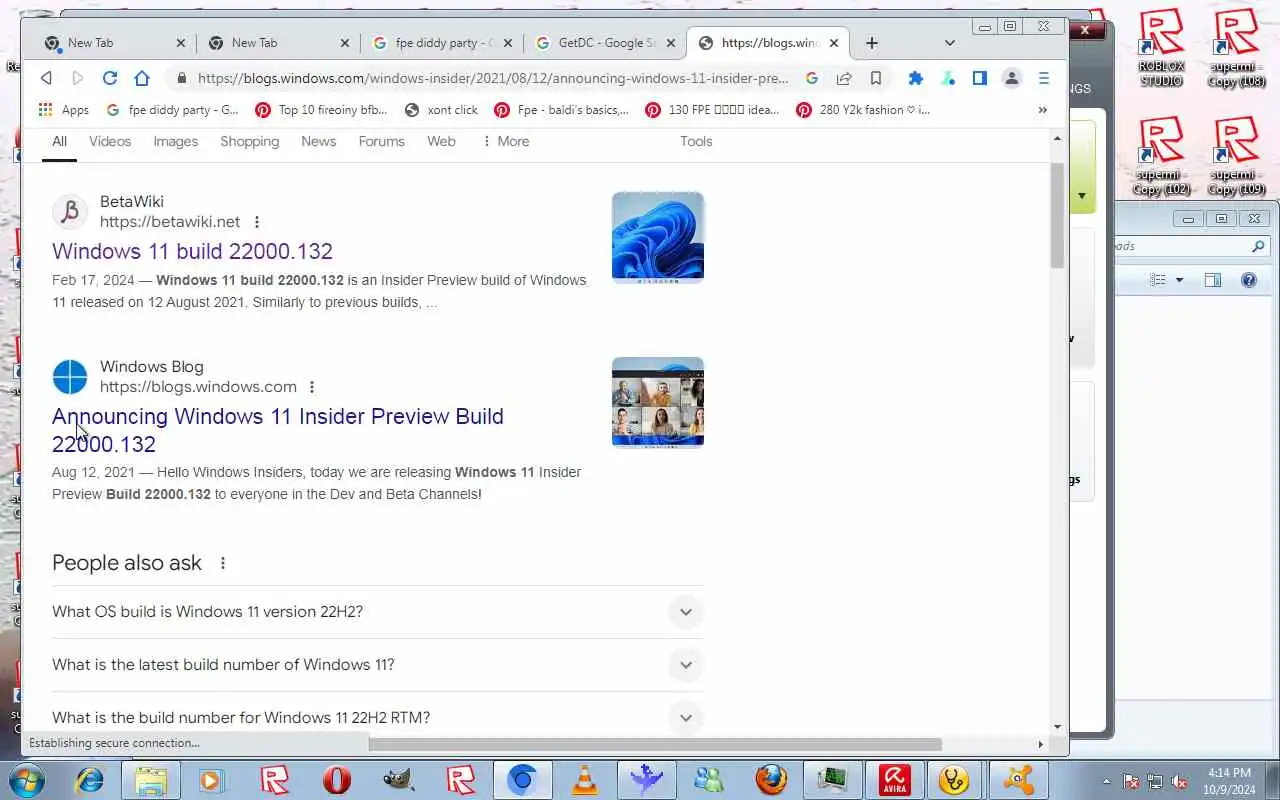Click the Windows Blog result thumbnail

click(658, 403)
